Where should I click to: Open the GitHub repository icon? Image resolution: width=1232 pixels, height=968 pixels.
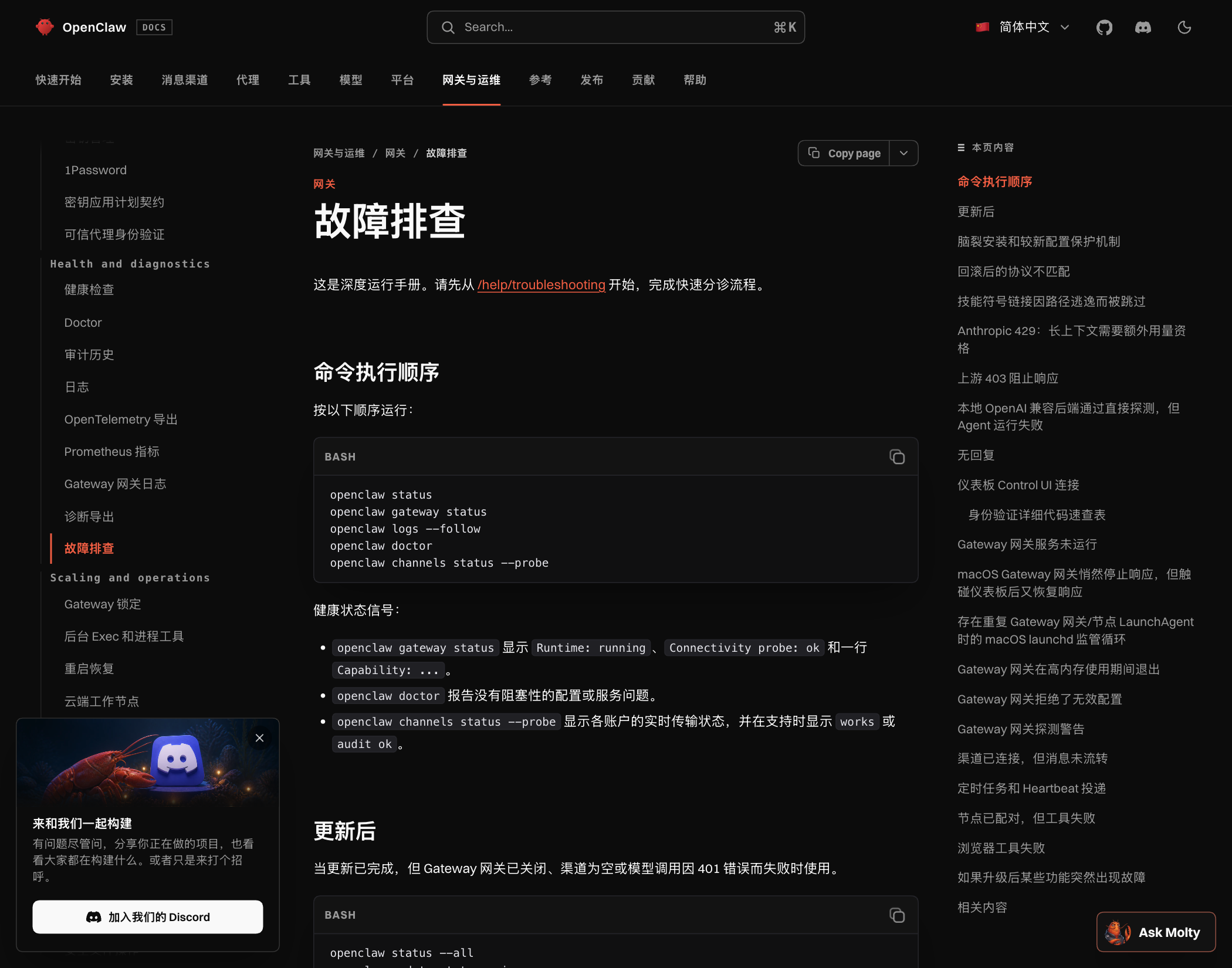point(1104,28)
